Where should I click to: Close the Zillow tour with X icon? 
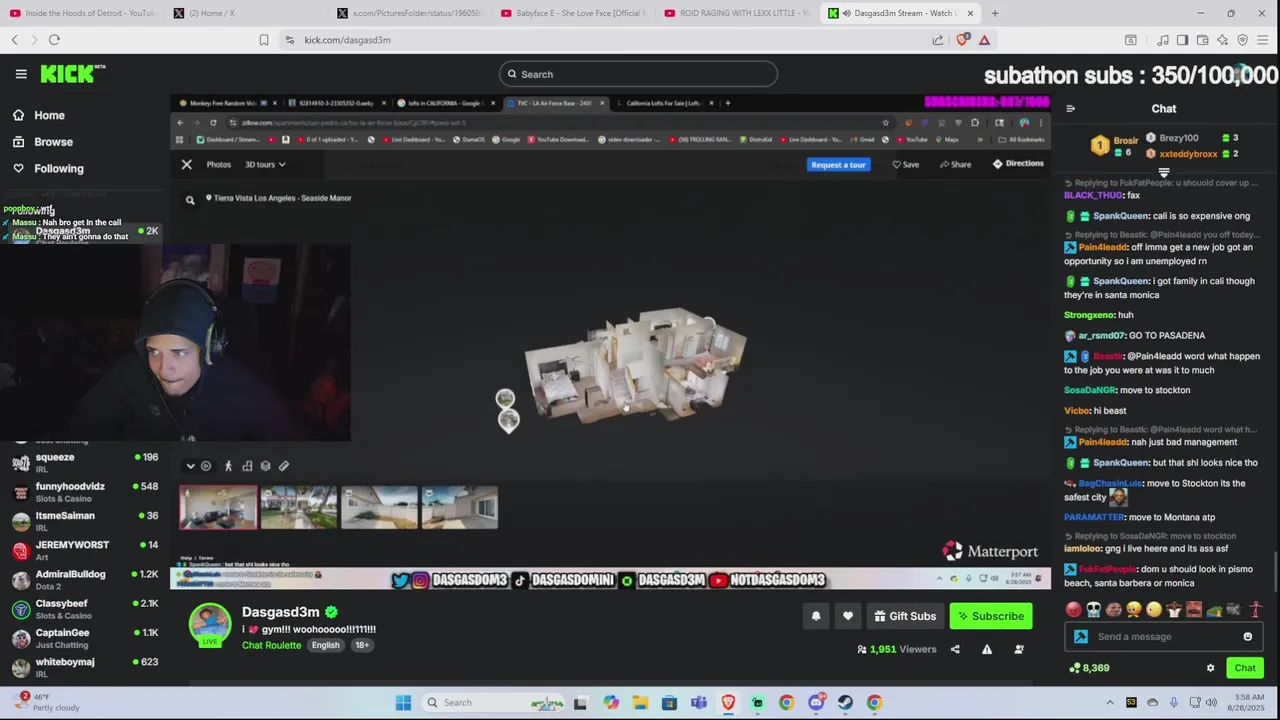click(x=187, y=164)
